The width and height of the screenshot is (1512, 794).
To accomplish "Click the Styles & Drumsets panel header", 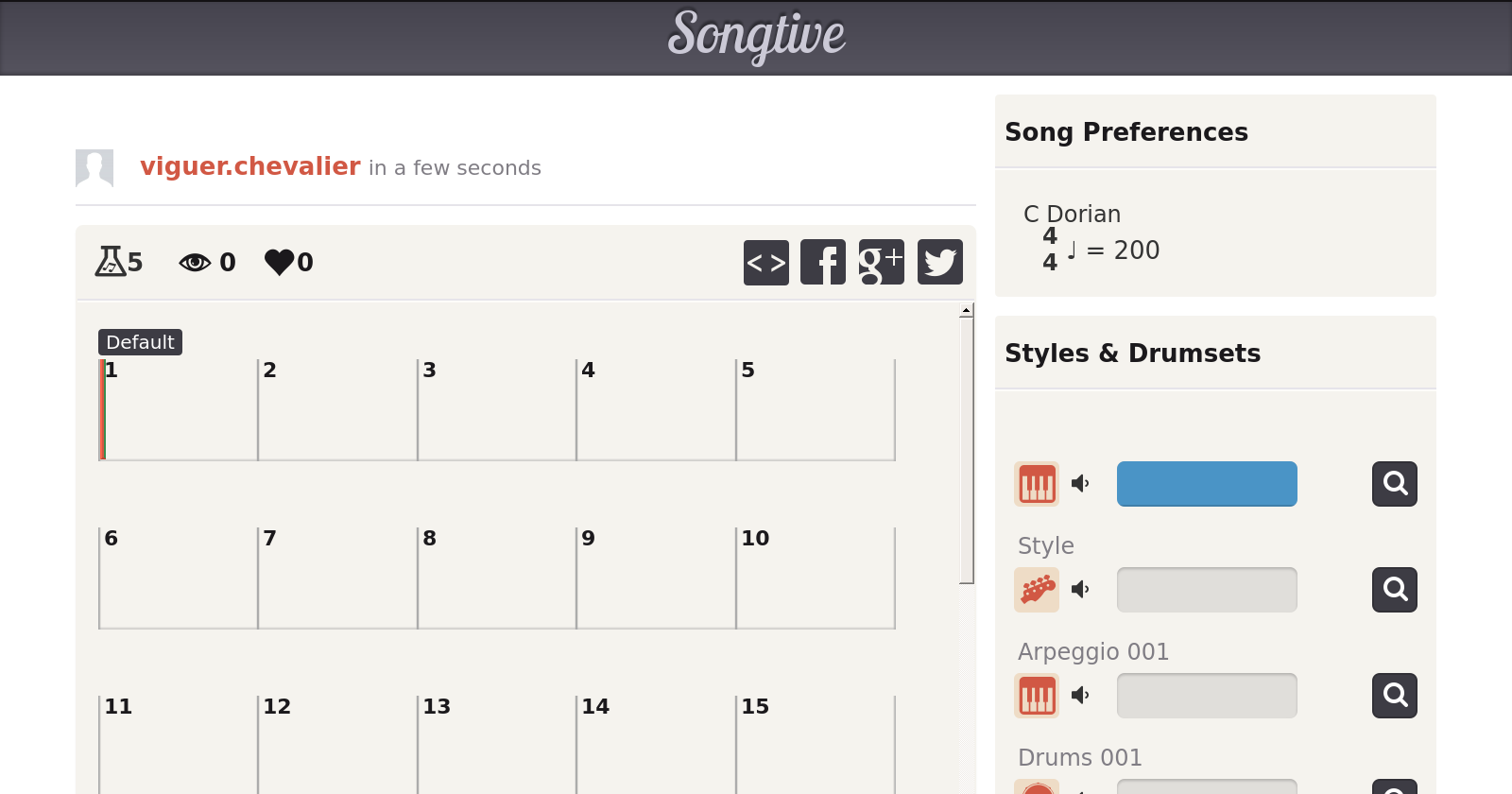I will [1132, 354].
